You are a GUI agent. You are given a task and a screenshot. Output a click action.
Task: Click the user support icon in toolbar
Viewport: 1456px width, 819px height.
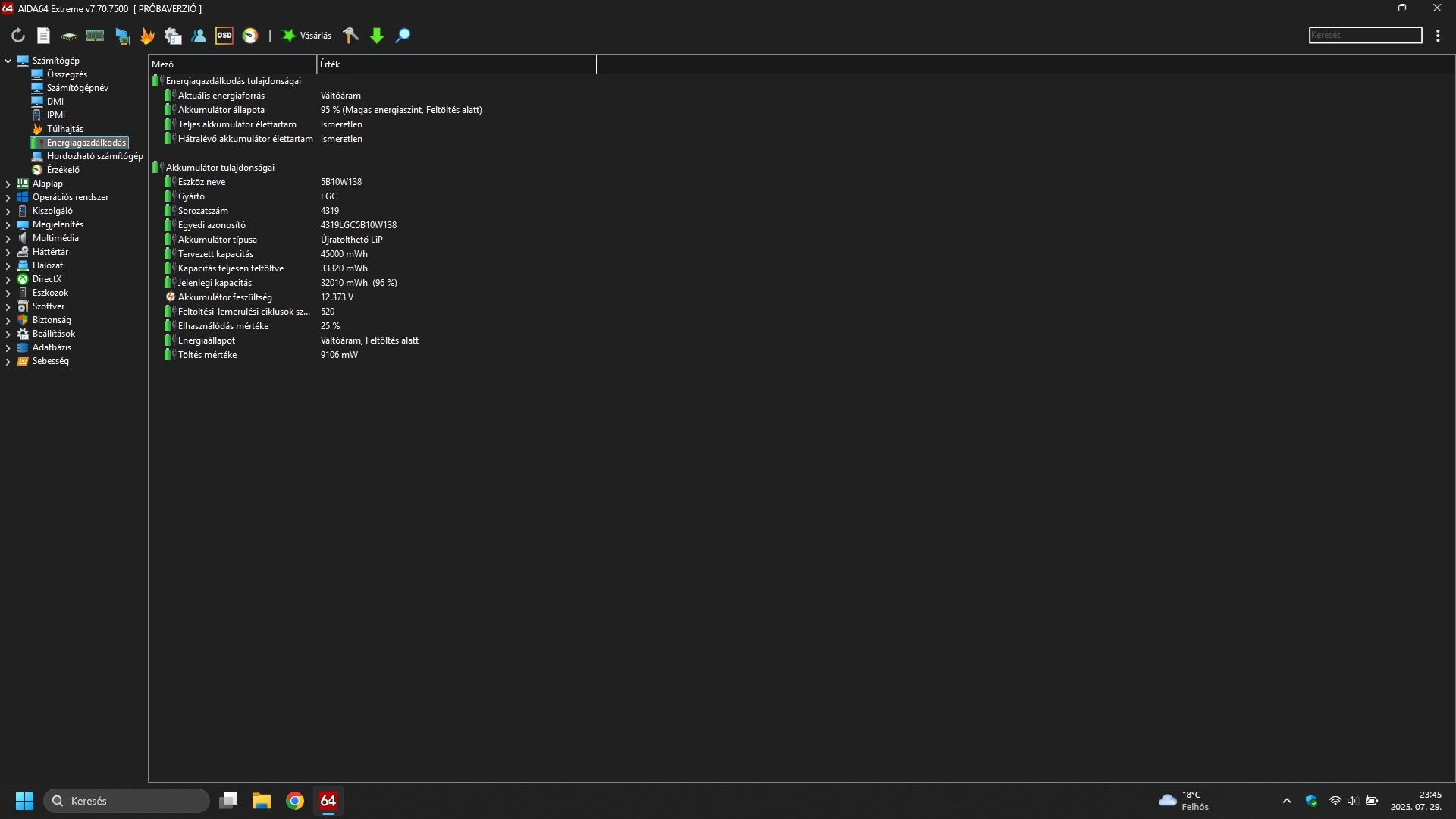tap(199, 36)
